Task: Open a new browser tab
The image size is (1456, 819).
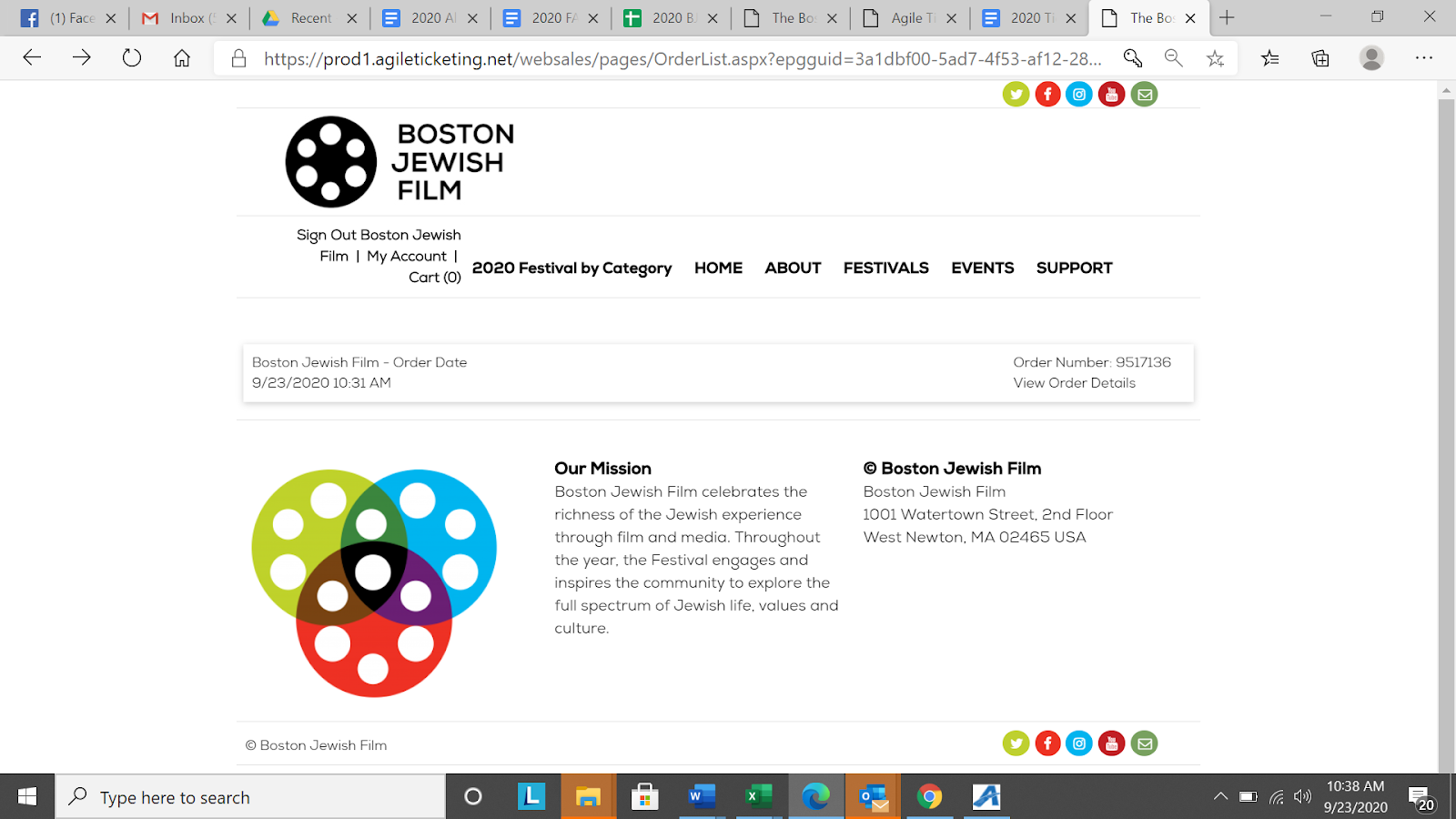Action: [x=1227, y=17]
